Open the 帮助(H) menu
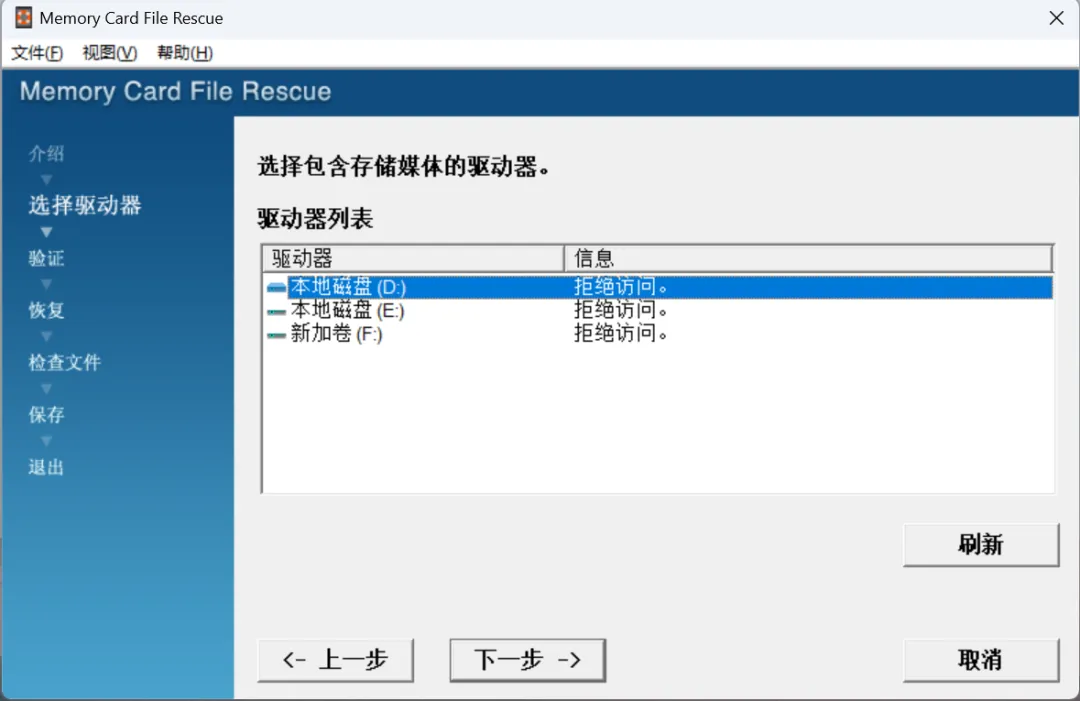Image resolution: width=1080 pixels, height=701 pixels. tap(185, 53)
